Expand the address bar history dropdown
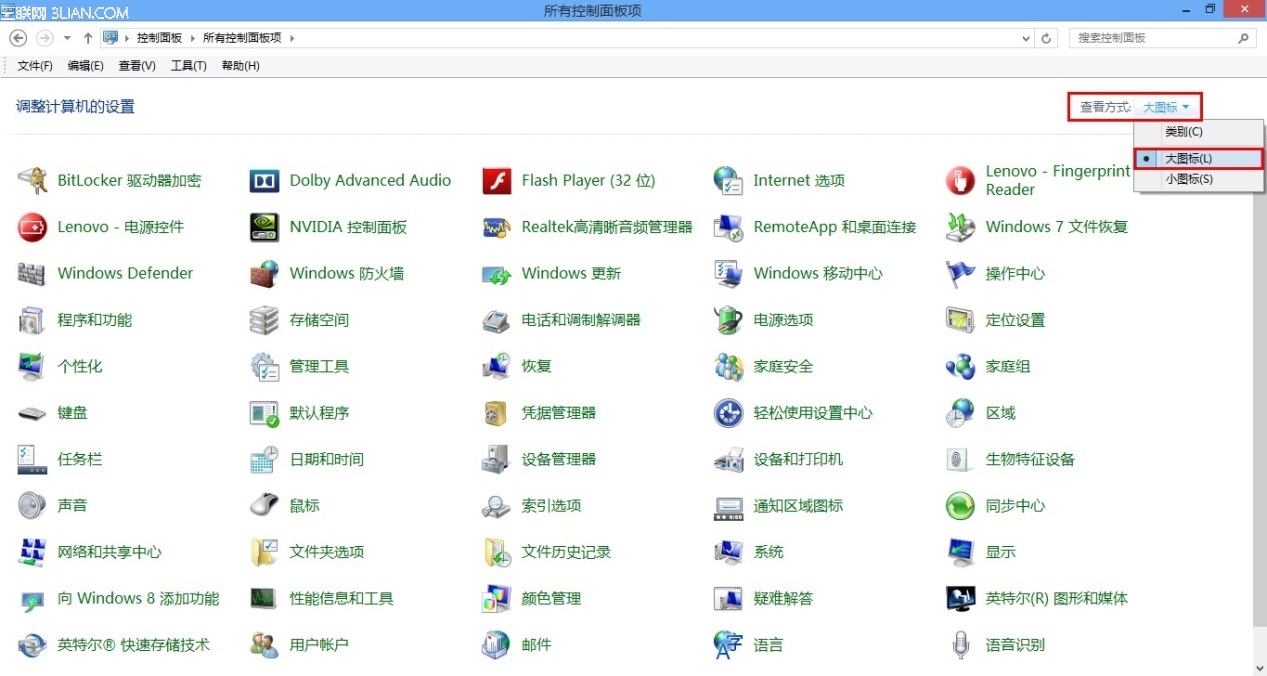The image size is (1267, 676). pyautogui.click(x=1027, y=38)
